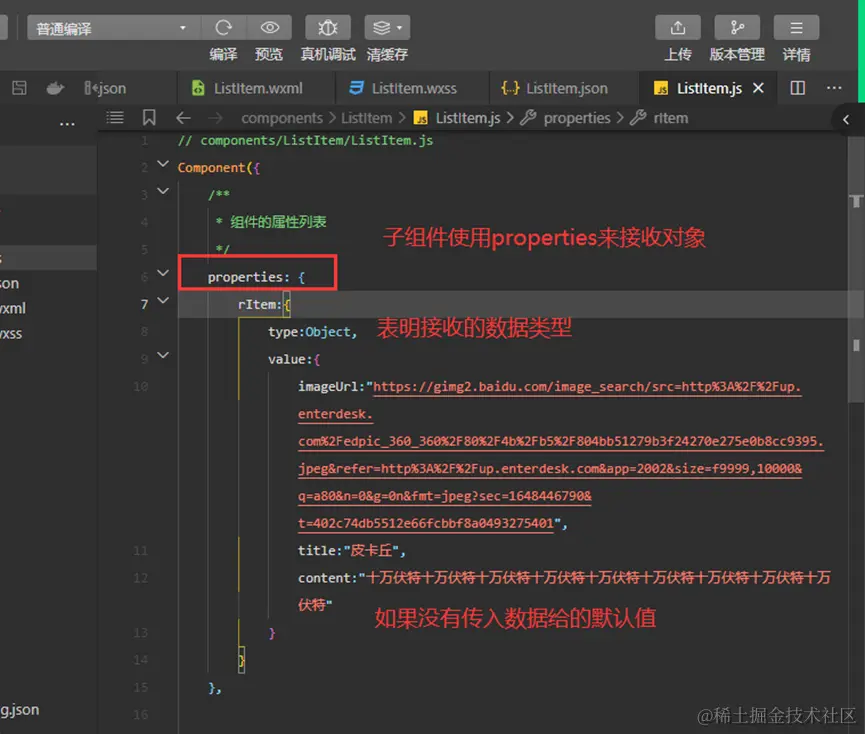
Task: Click the 组件的属性列表 comment text
Action: pyautogui.click(x=278, y=222)
